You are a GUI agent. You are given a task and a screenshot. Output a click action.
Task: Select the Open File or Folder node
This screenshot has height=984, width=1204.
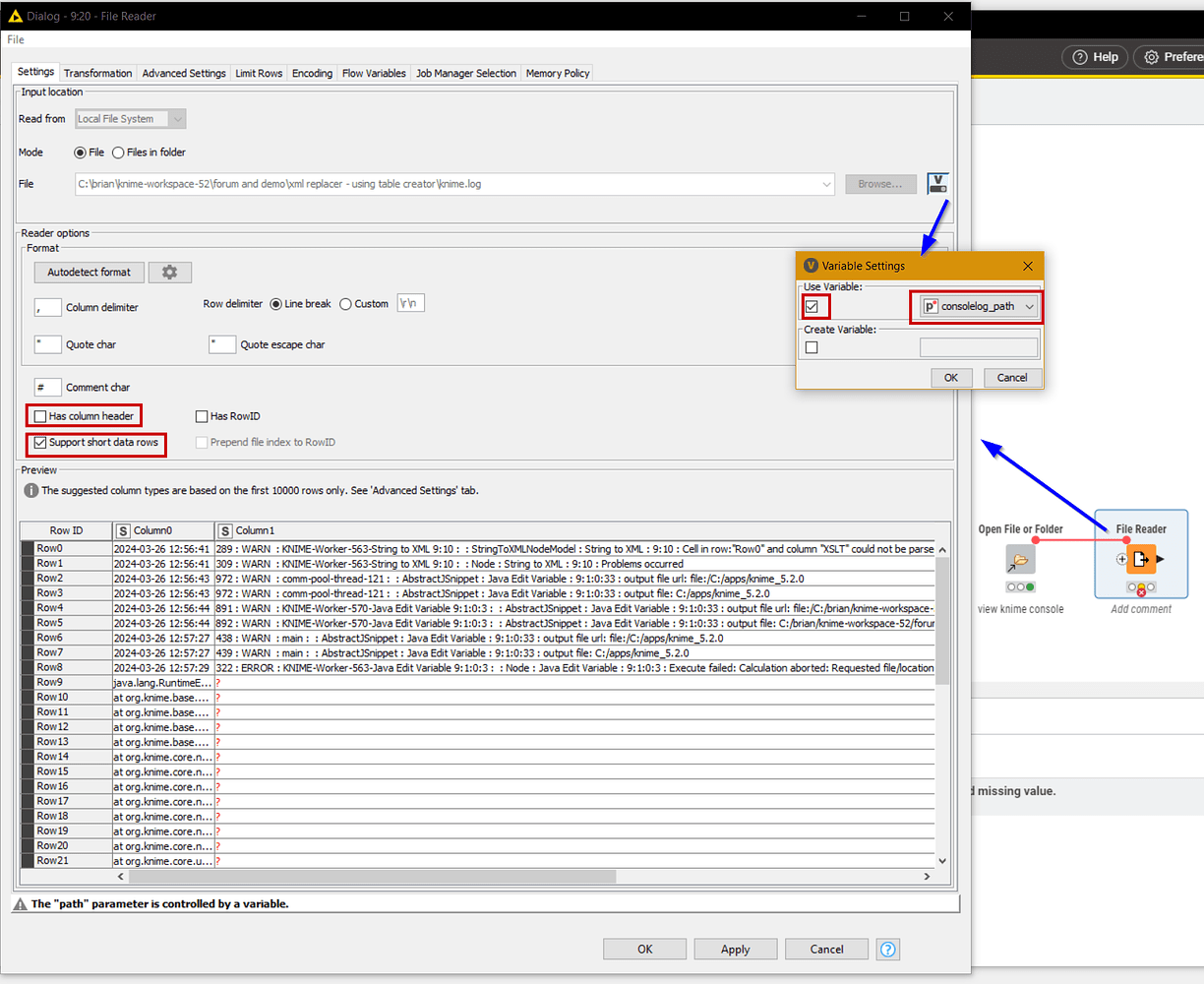pos(1020,560)
